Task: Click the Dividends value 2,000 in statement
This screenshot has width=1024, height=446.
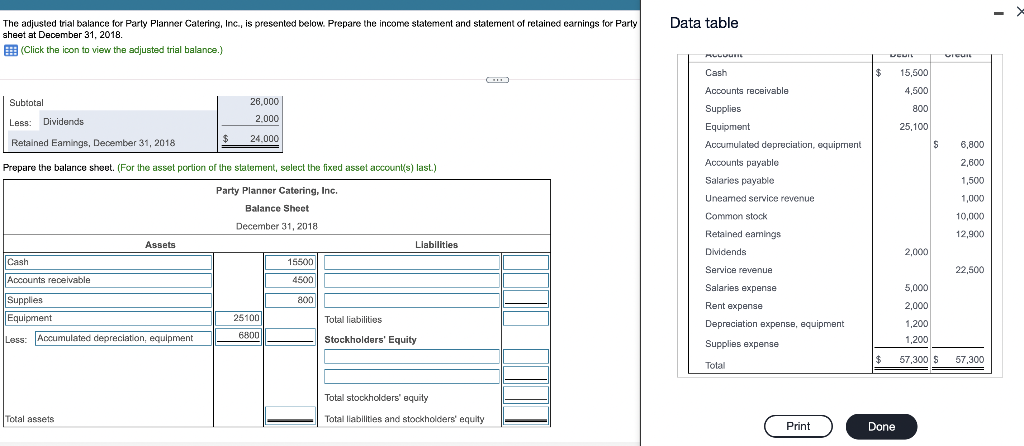Action: coord(268,119)
